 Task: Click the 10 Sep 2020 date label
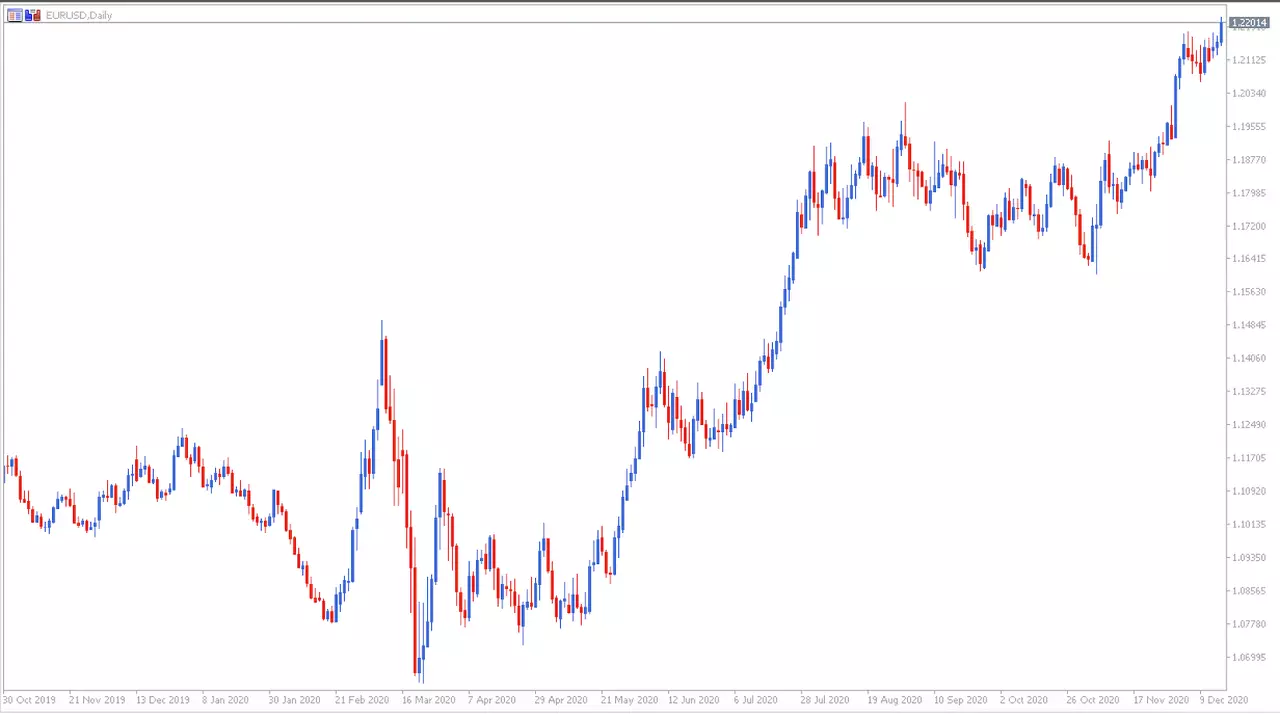click(961, 700)
